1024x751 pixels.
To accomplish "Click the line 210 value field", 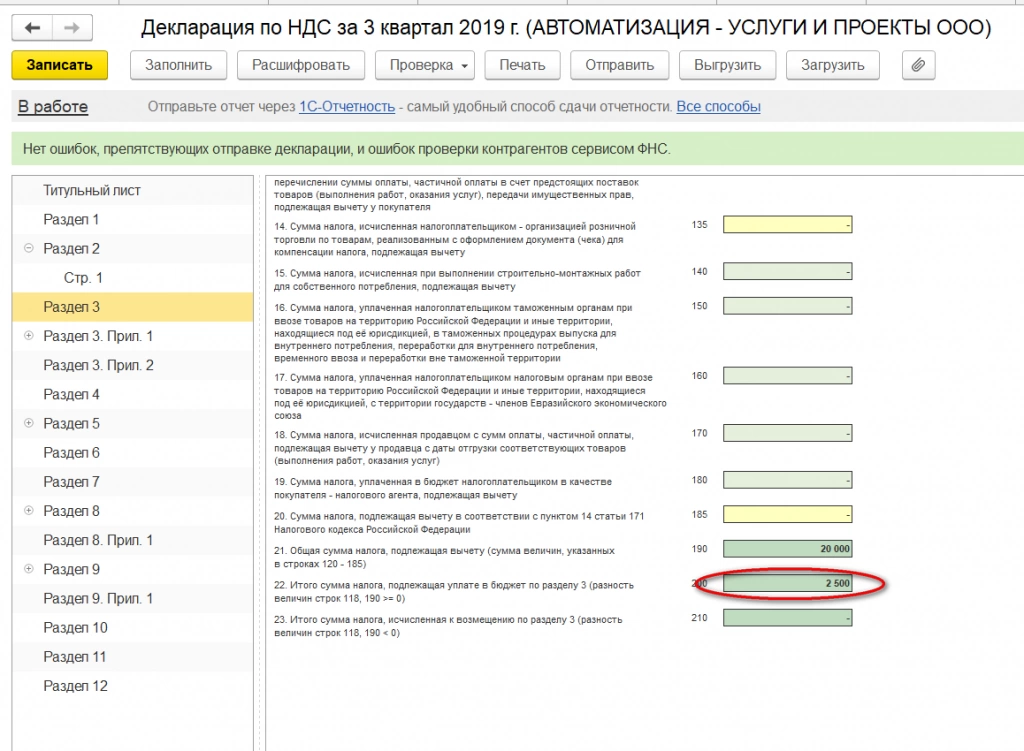I will [788, 618].
